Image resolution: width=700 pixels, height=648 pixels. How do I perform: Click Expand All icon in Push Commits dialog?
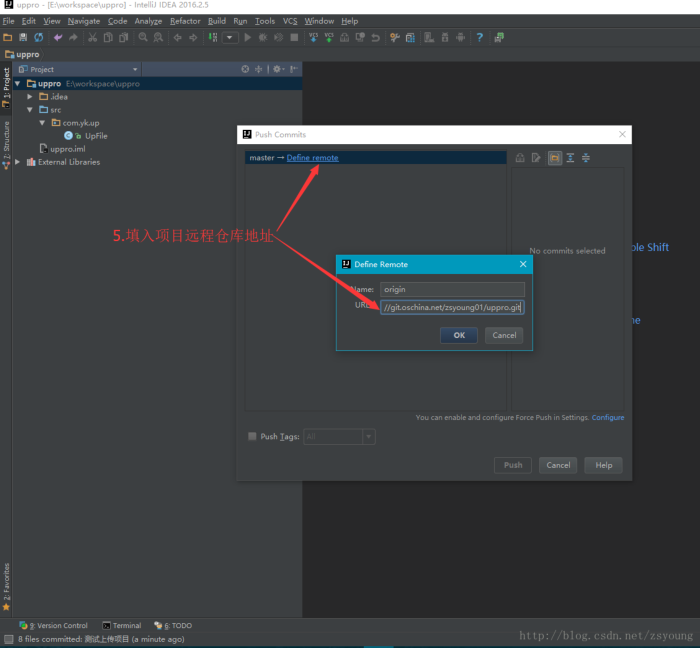click(570, 158)
